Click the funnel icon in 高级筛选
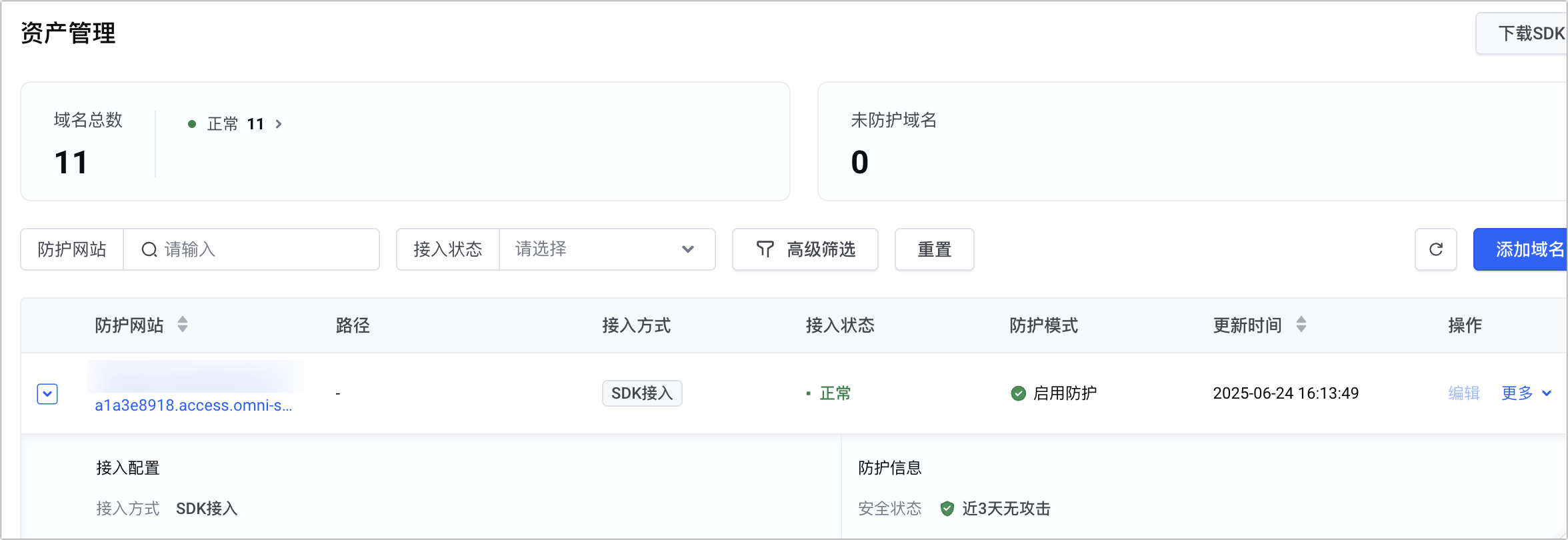The image size is (1568, 540). [765, 249]
